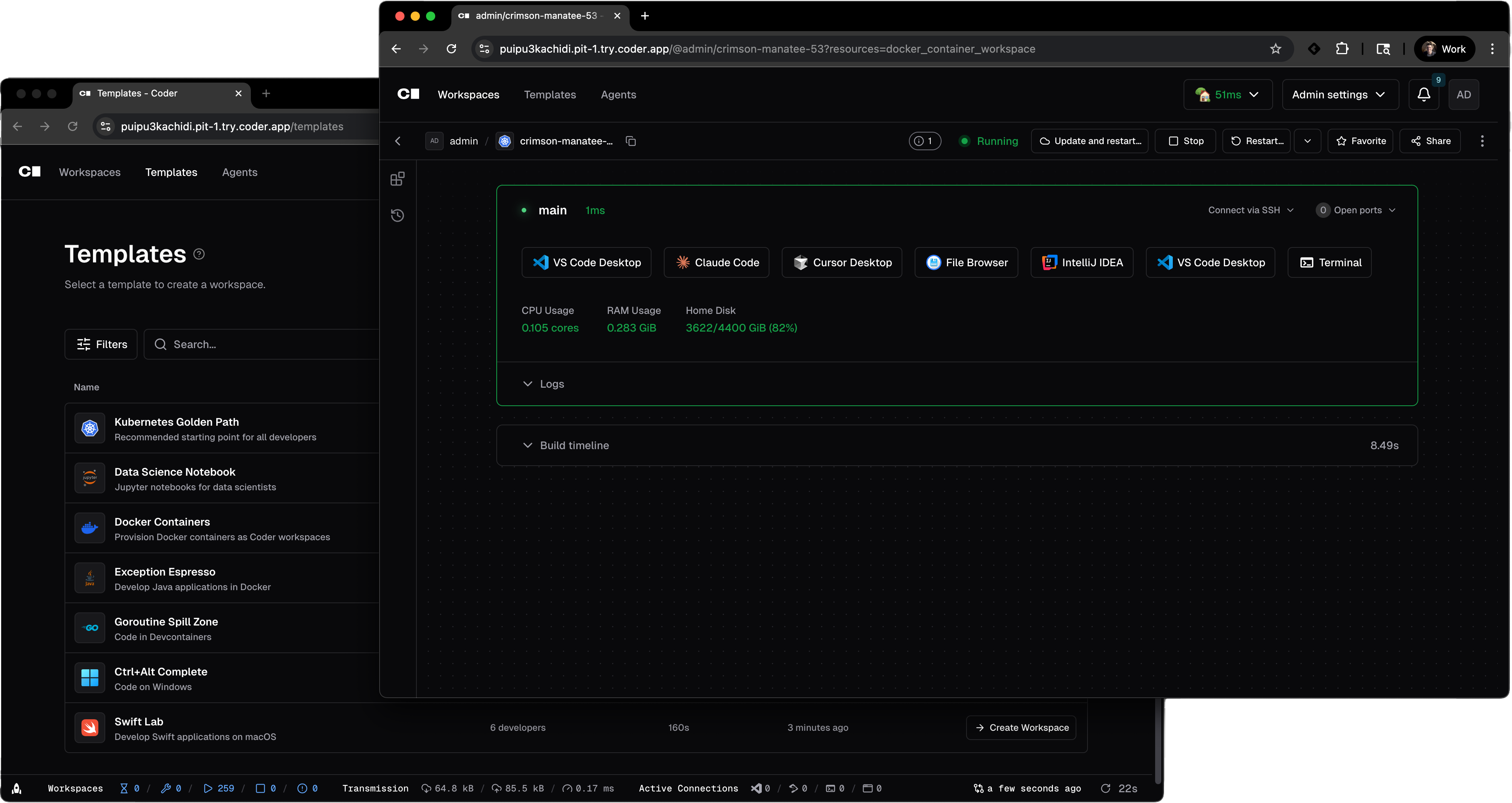Click Update and restart button
The width and height of the screenshot is (1512, 803).
[1089, 141]
